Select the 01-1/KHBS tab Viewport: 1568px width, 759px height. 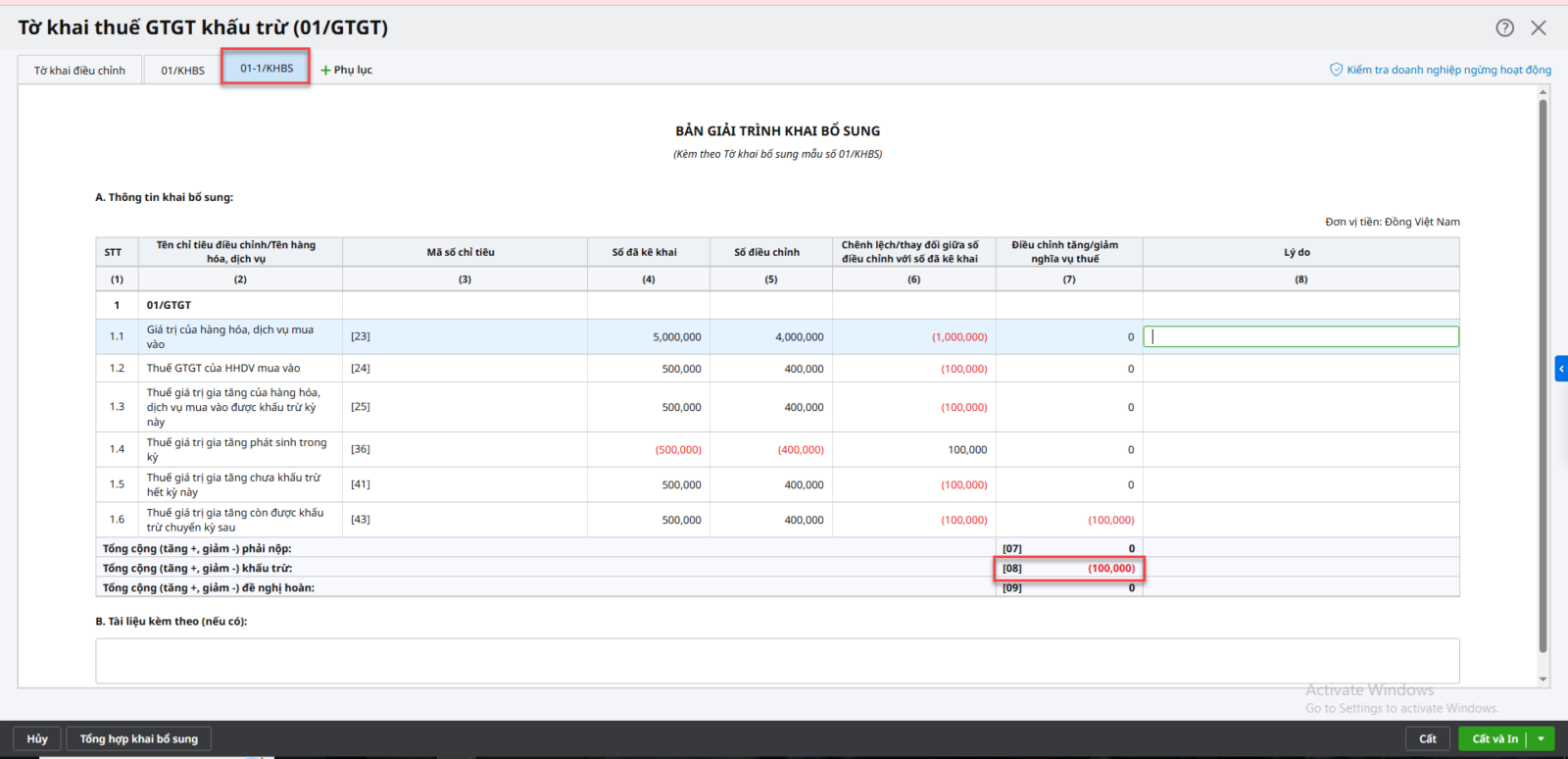(267, 68)
